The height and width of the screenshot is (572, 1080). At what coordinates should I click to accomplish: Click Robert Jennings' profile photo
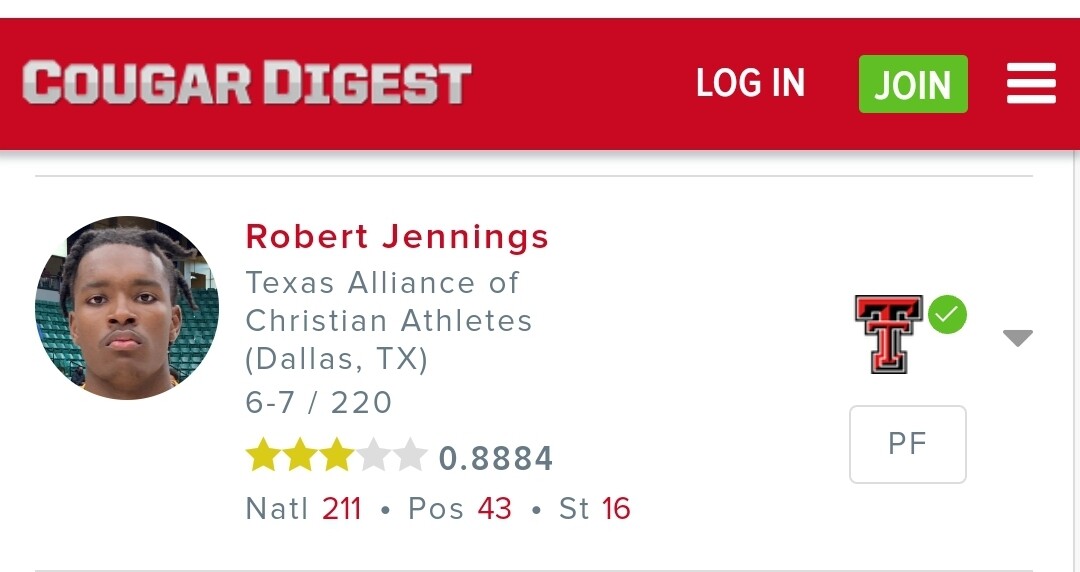(x=127, y=307)
